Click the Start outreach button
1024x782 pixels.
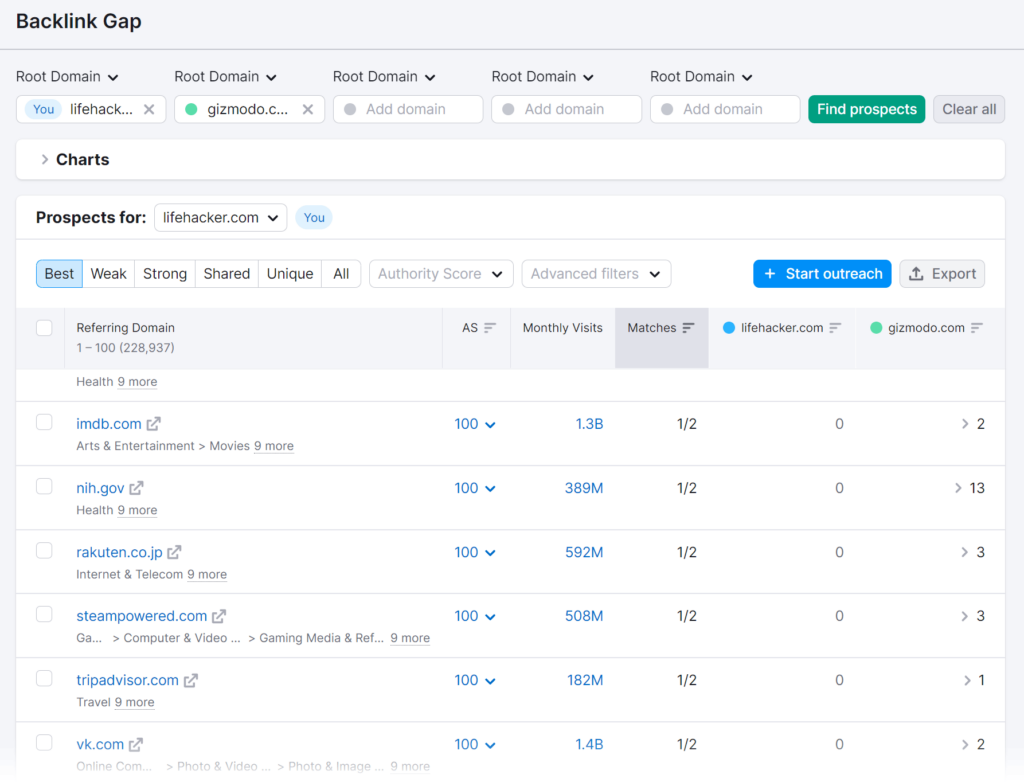pyautogui.click(x=822, y=274)
